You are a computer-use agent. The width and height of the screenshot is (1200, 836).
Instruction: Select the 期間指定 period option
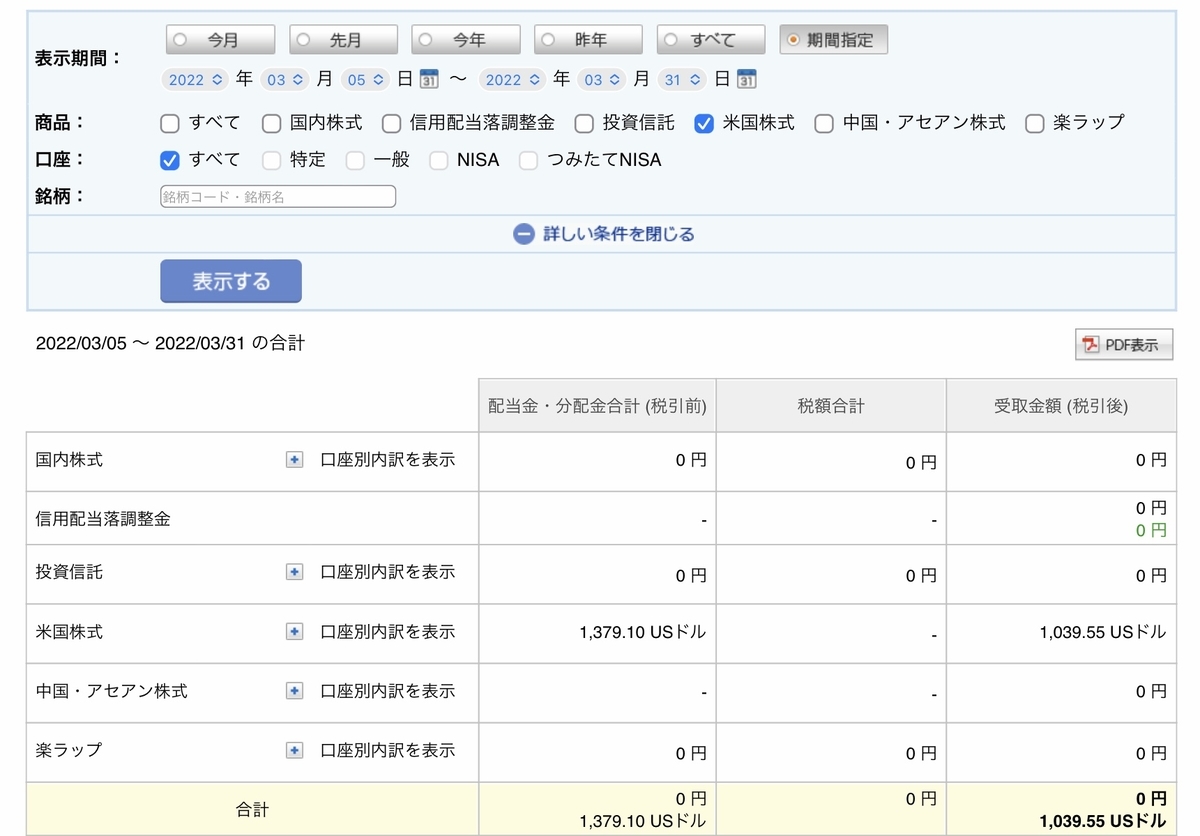833,40
